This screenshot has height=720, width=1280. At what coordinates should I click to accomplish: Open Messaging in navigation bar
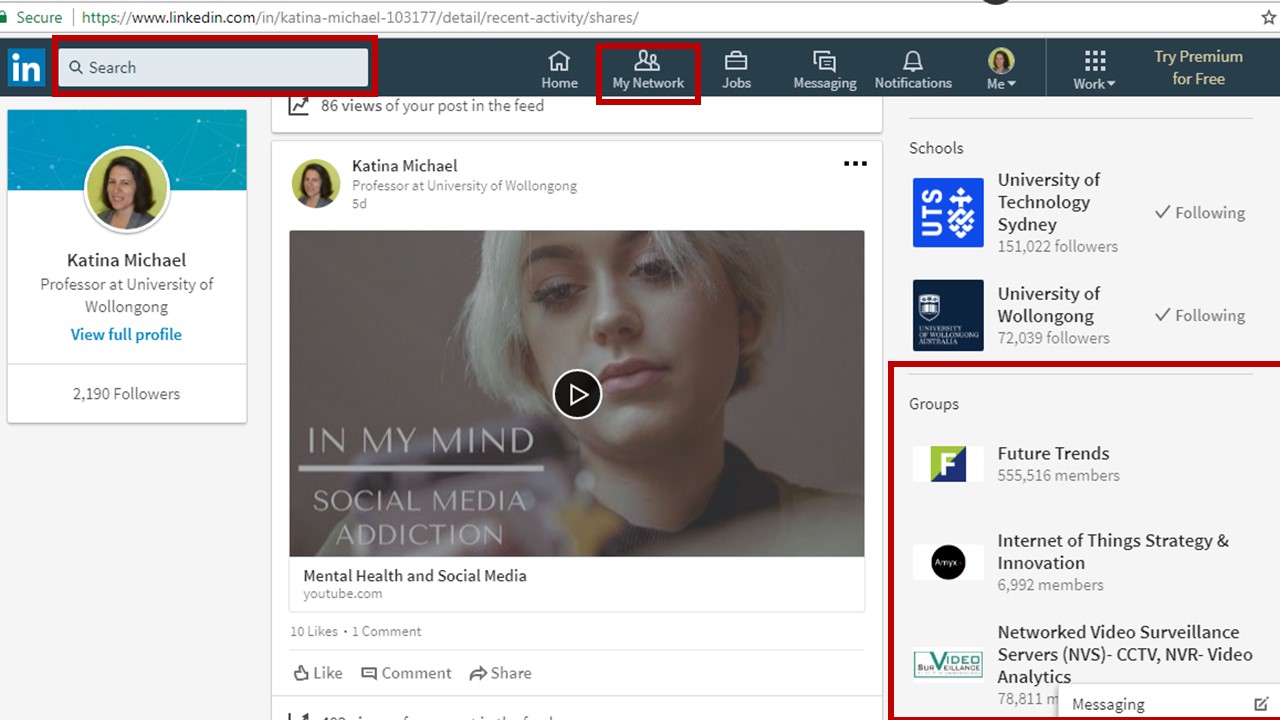pos(824,70)
